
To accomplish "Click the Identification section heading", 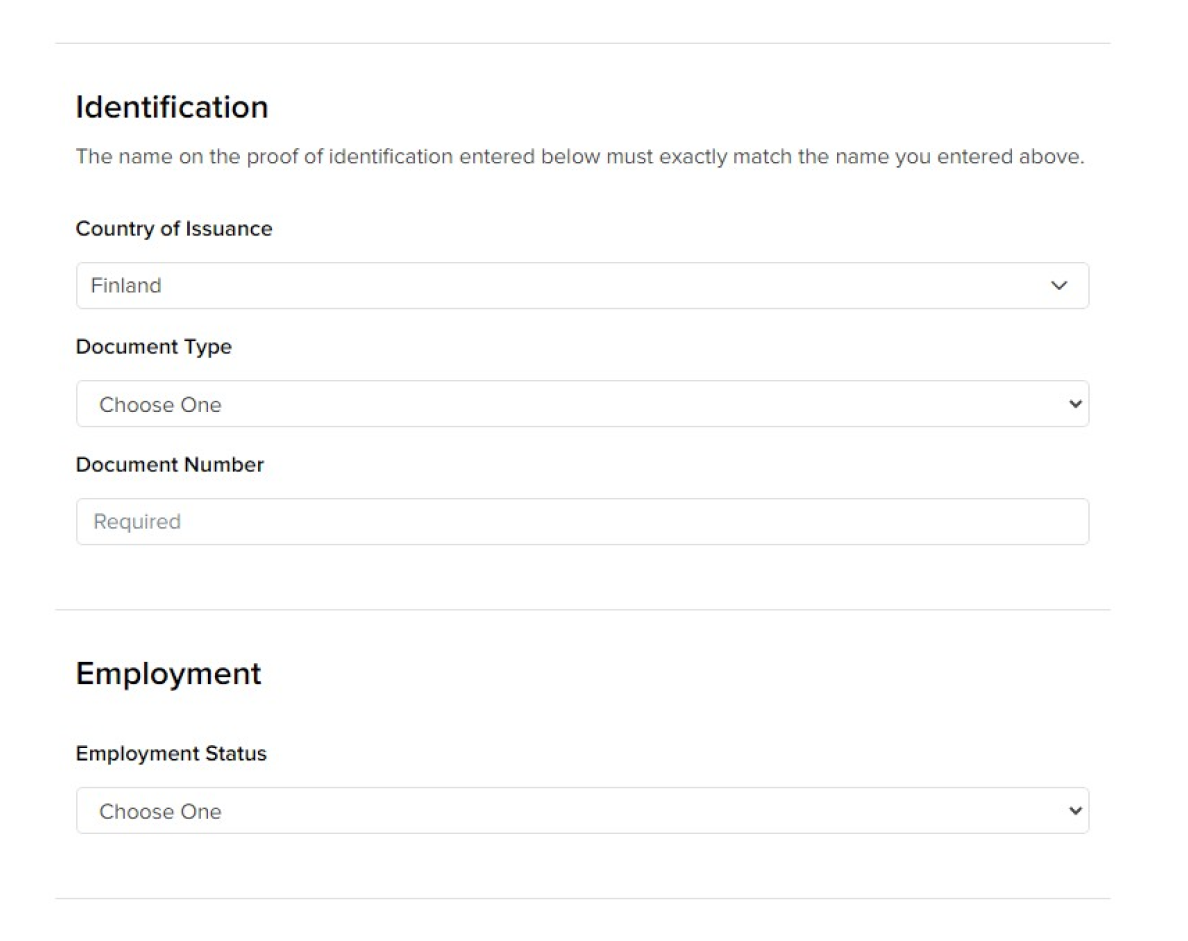I will [x=171, y=107].
